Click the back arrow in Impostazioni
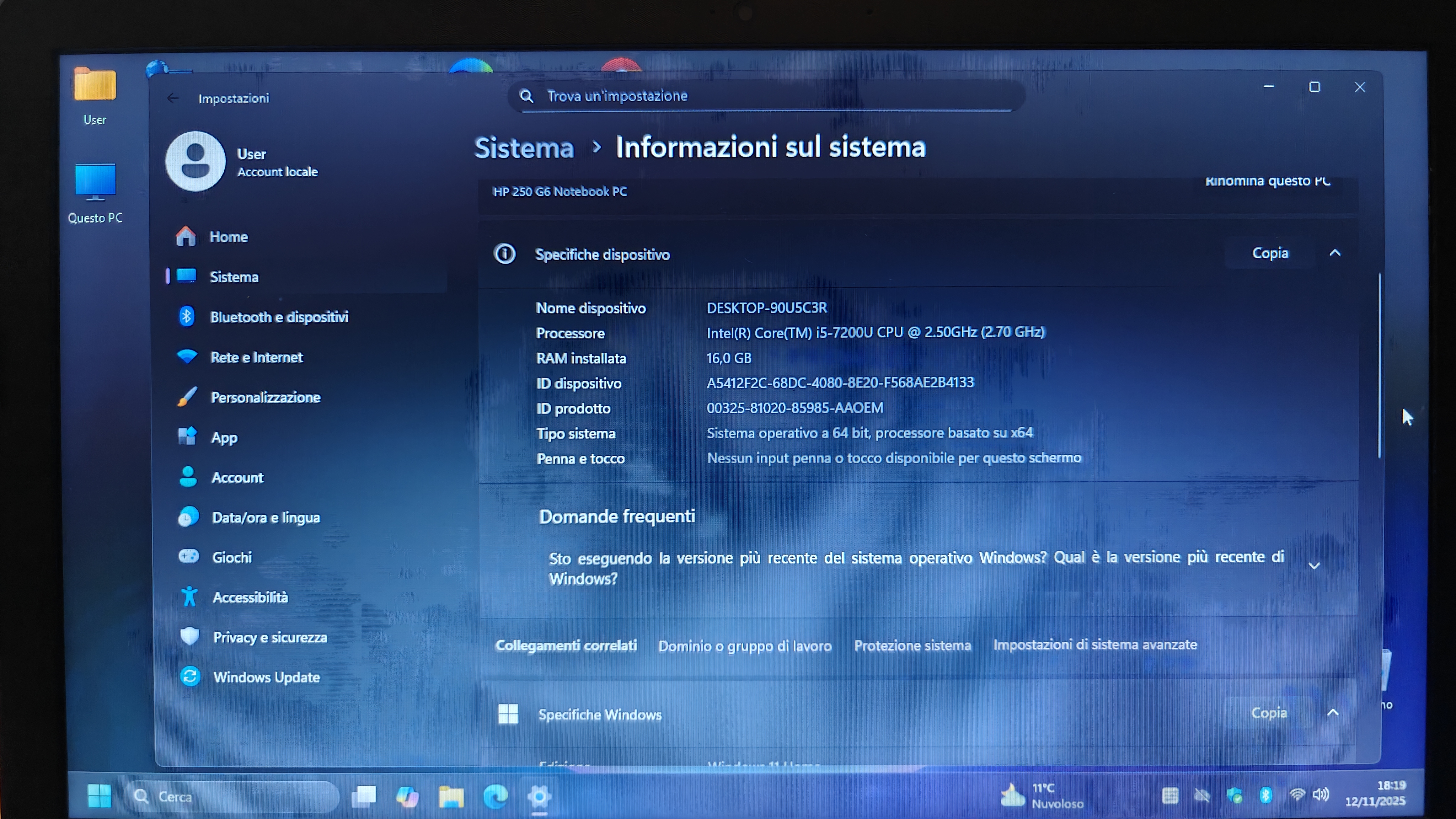This screenshot has height=819, width=1456. pyautogui.click(x=173, y=98)
